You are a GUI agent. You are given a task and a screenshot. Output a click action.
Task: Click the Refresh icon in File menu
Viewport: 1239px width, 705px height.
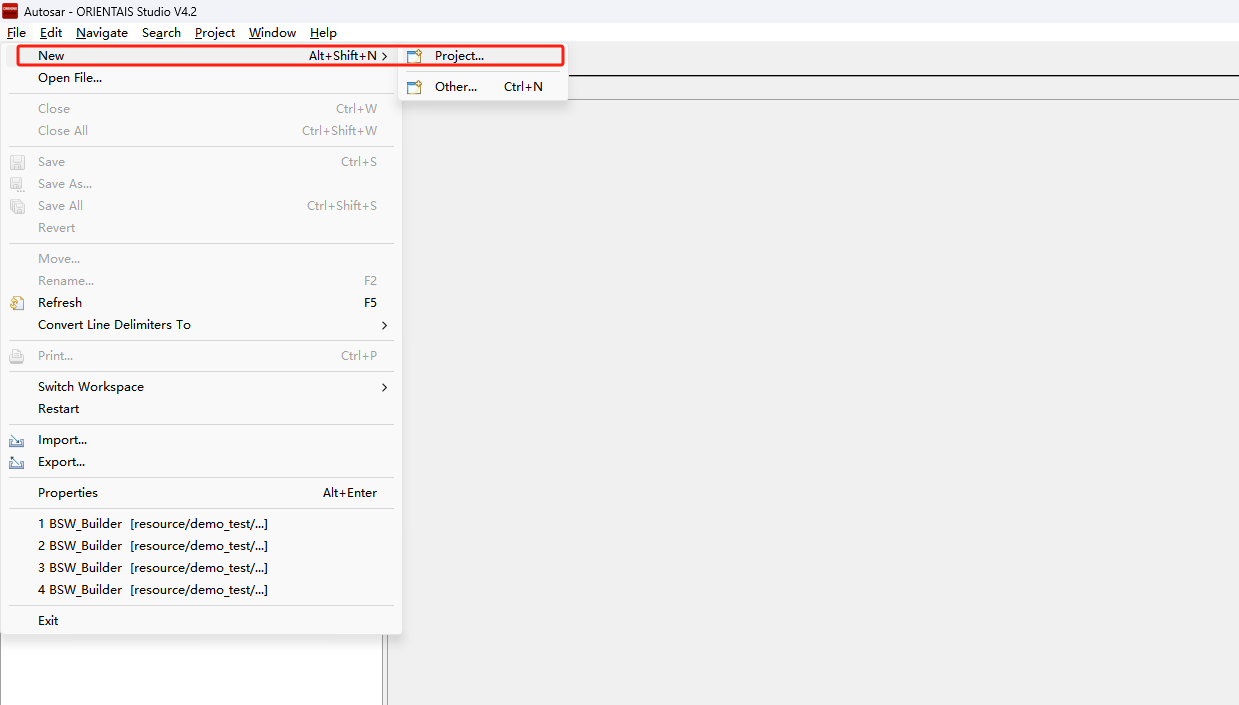point(17,303)
